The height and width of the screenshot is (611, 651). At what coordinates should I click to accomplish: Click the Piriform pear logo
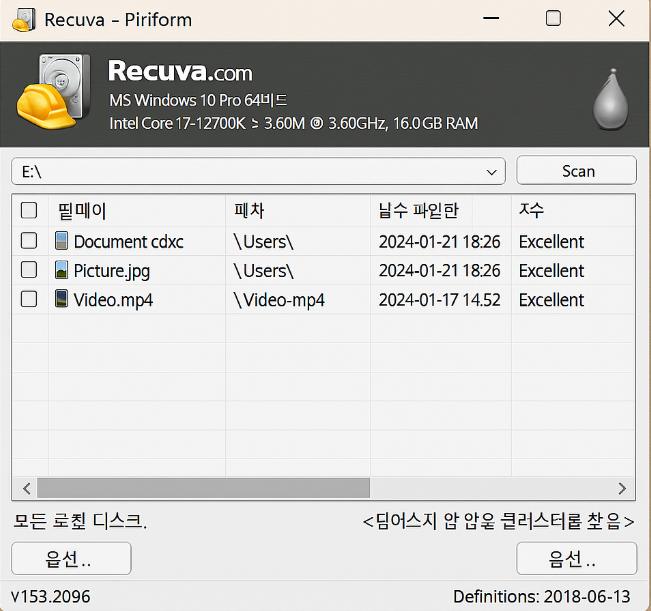(610, 99)
